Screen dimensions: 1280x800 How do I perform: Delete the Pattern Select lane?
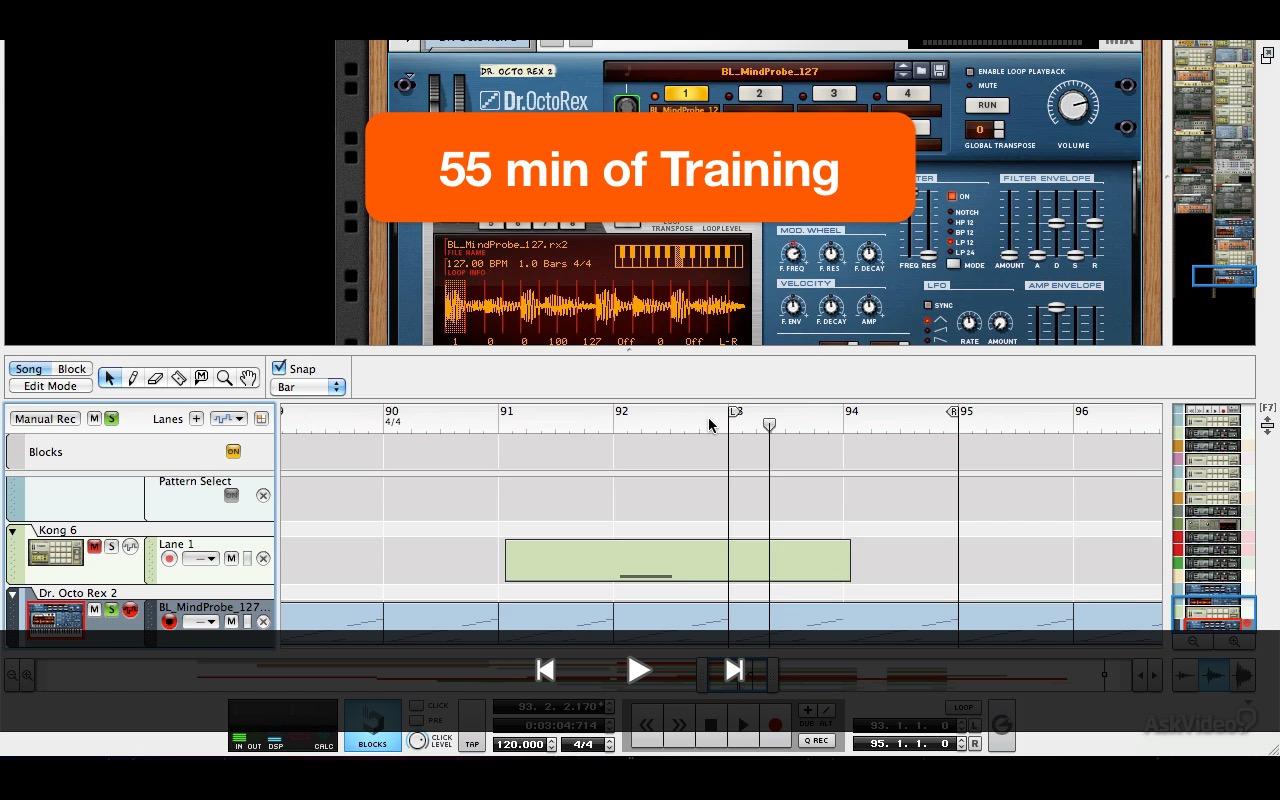tap(263, 495)
